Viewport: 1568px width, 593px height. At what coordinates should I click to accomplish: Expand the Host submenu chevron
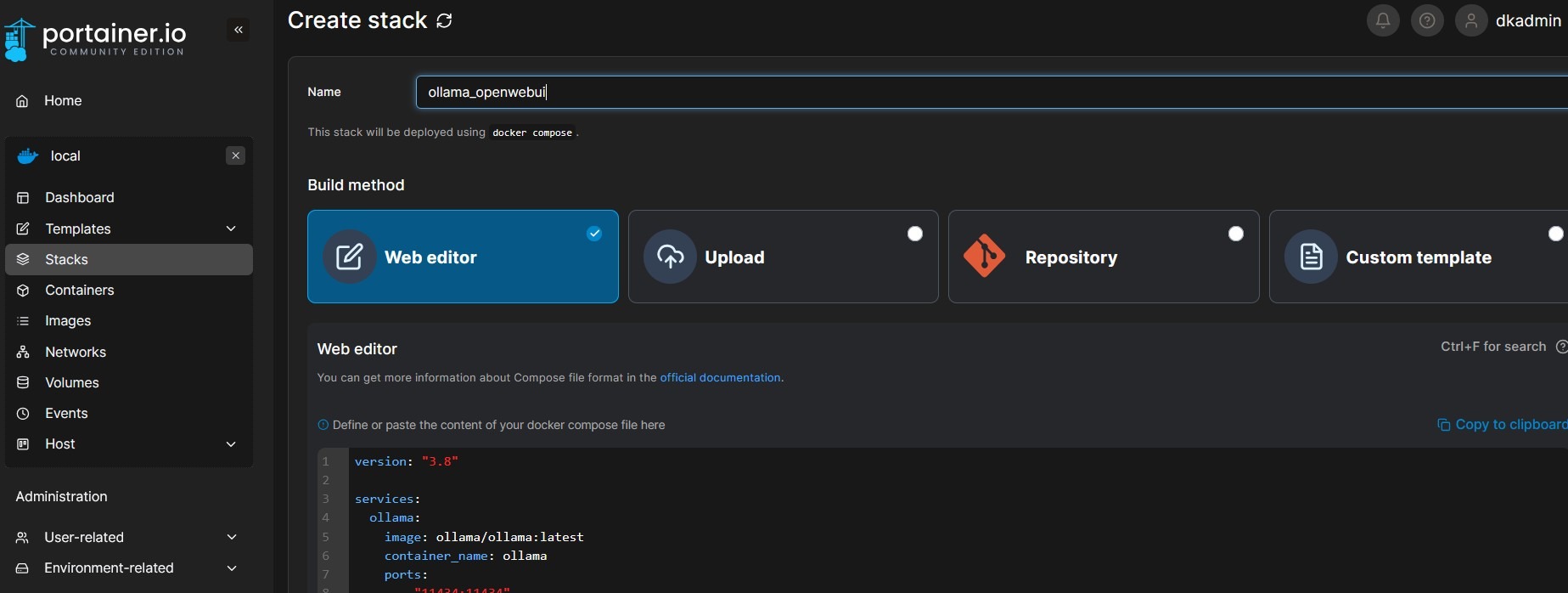pos(231,444)
